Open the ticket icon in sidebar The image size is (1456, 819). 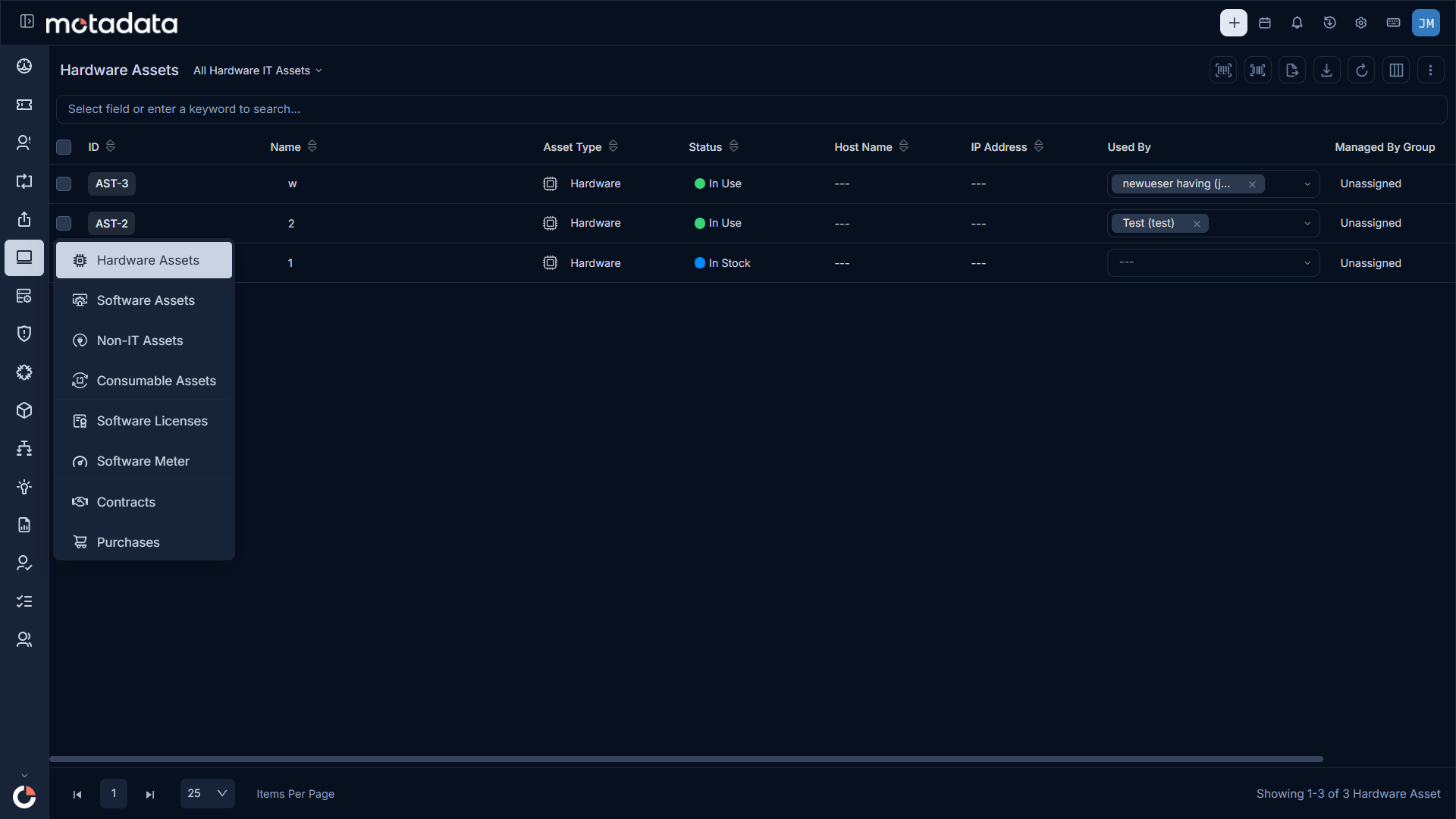[24, 105]
